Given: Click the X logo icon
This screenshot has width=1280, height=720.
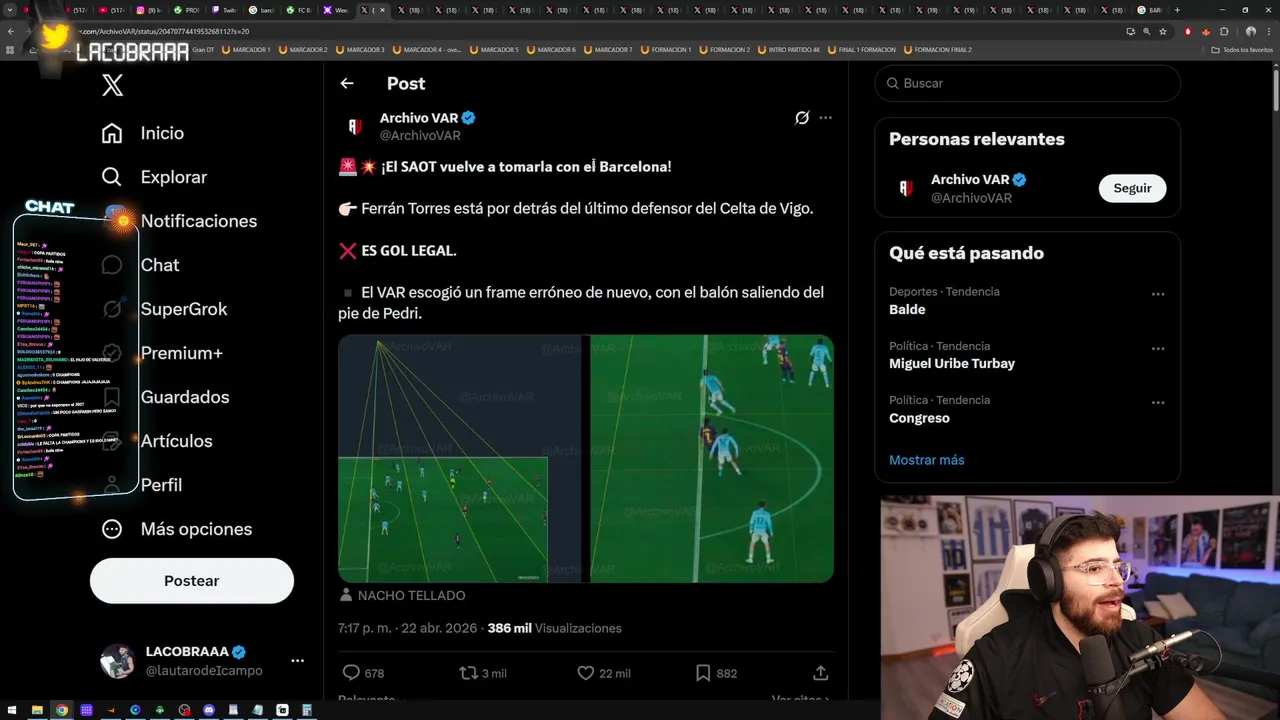Looking at the screenshot, I should pyautogui.click(x=113, y=86).
